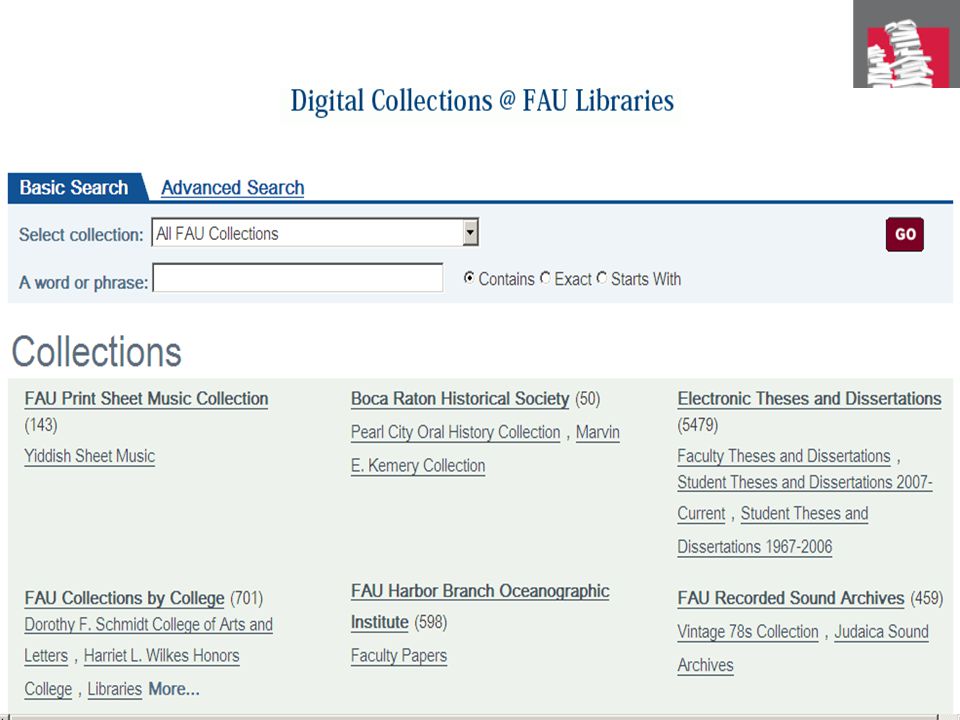Open Boca Raton Historical Society collection
This screenshot has width=960, height=720.
(460, 399)
